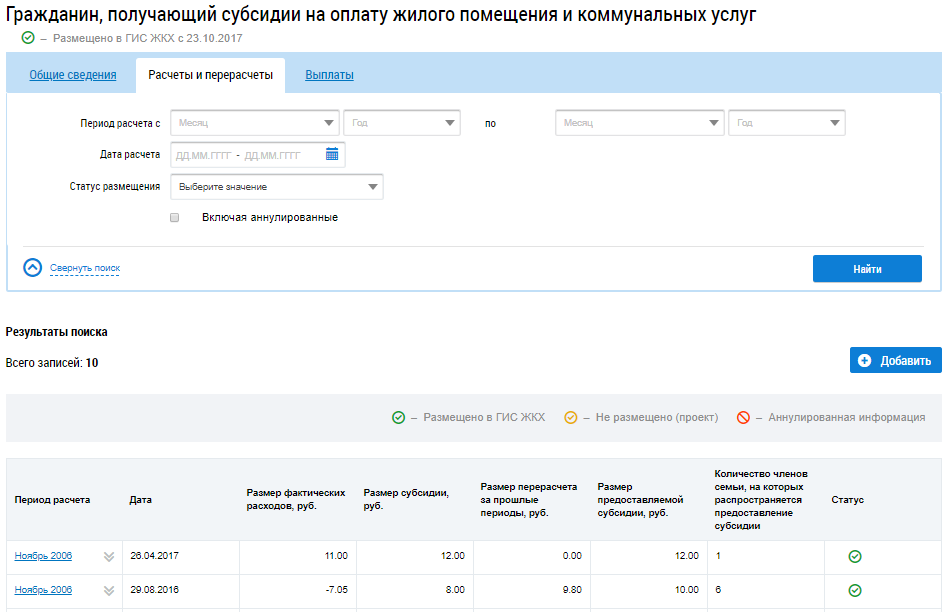This screenshot has height=612, width=947.
Task: Switch to 'Общие сведения' tab
Action: (x=72, y=75)
